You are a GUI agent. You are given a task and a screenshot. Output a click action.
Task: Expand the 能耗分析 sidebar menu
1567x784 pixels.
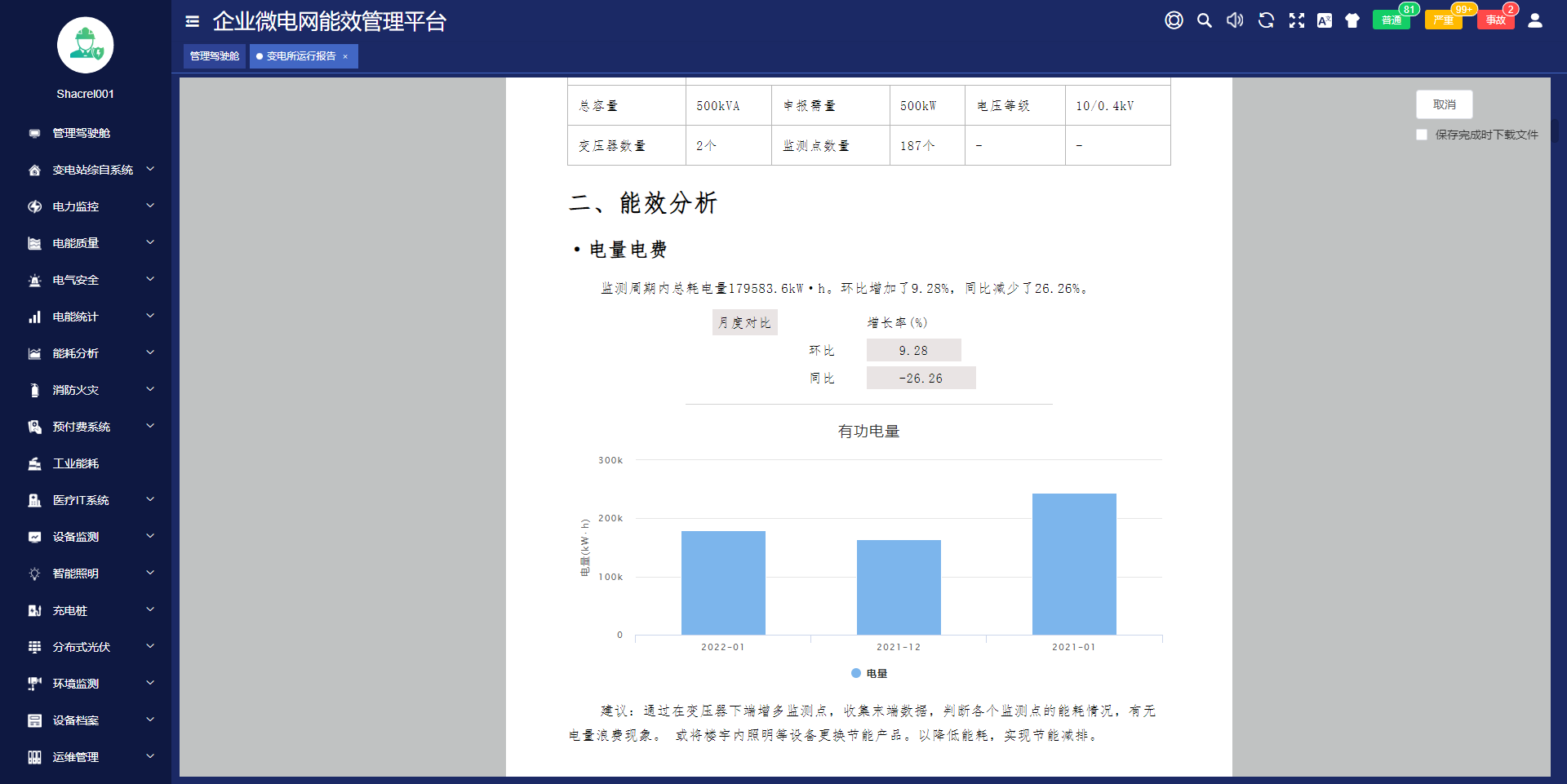[x=90, y=353]
